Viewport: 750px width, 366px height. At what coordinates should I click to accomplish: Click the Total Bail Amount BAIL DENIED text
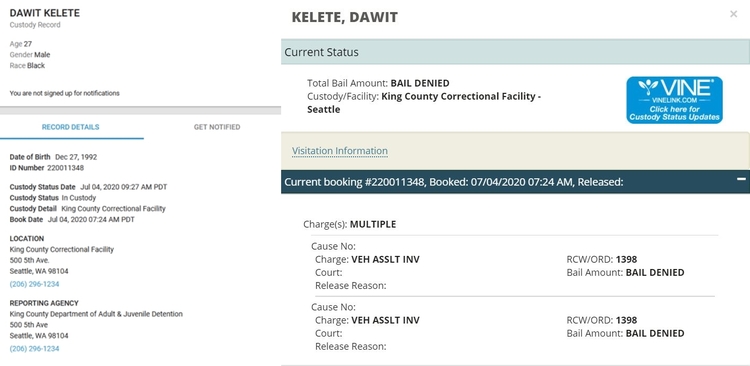coord(378,83)
